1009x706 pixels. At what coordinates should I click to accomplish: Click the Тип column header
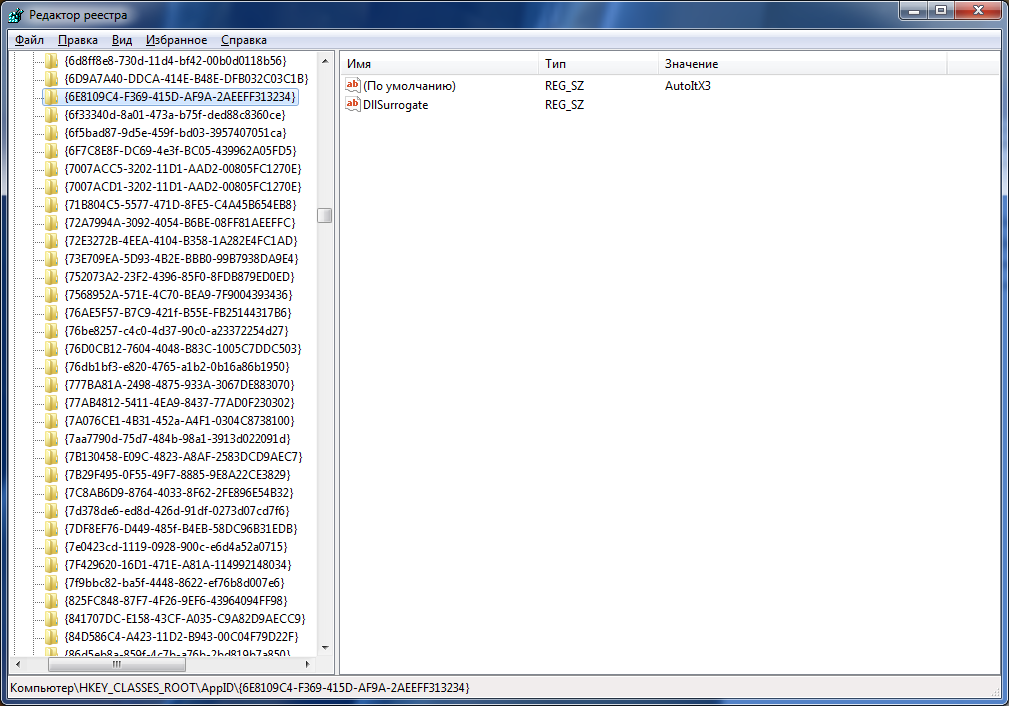[598, 64]
